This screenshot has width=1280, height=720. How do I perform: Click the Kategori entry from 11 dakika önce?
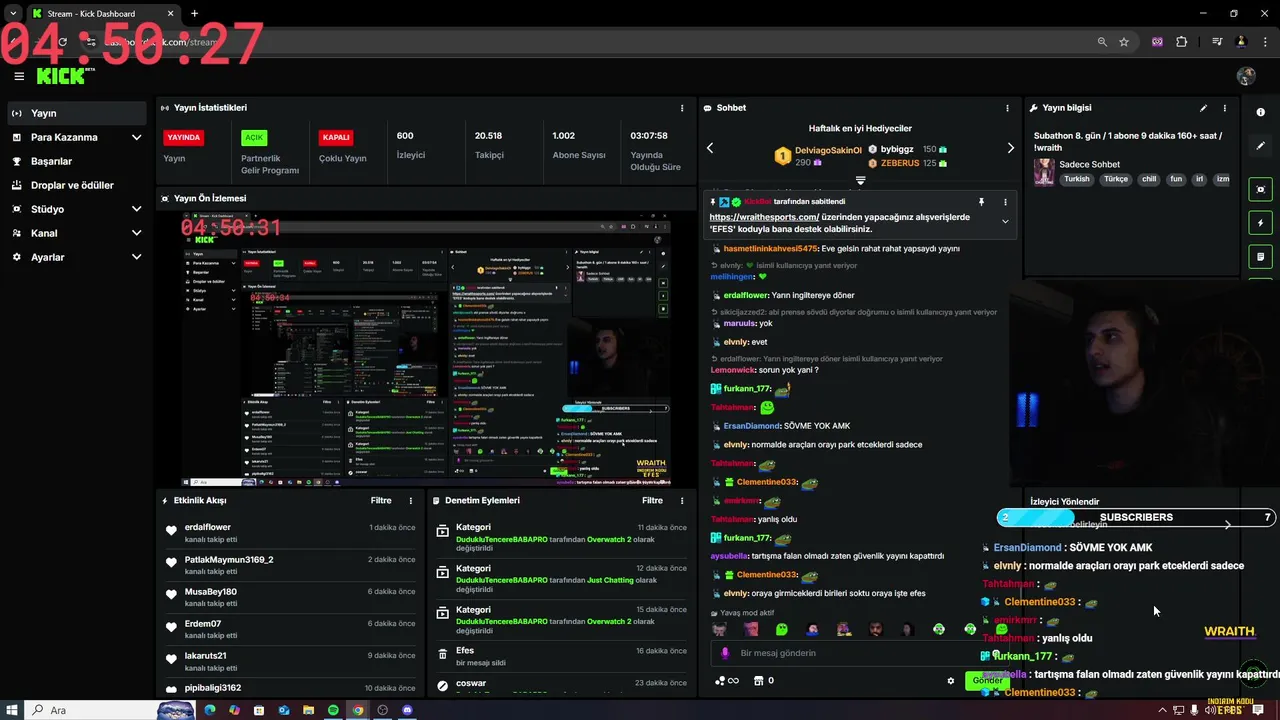[562, 538]
